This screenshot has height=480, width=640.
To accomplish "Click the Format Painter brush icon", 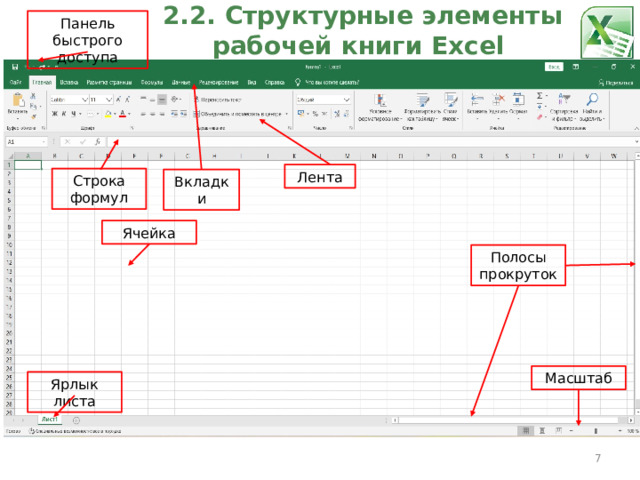I will point(33,117).
